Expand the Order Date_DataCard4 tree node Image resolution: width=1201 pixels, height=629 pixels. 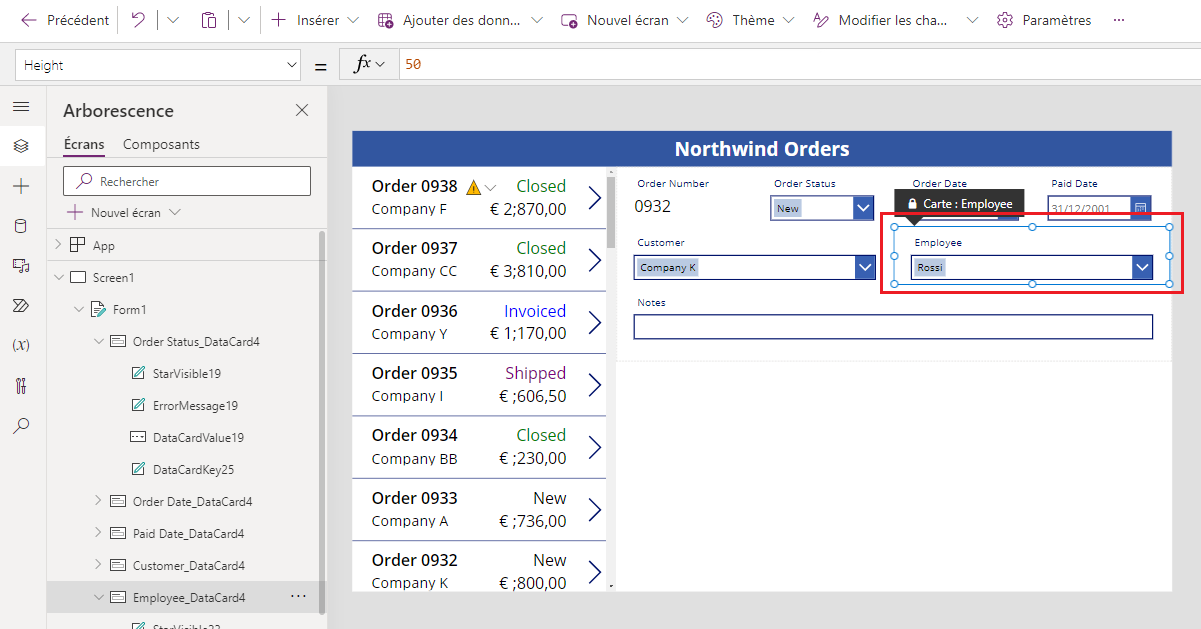pos(97,501)
